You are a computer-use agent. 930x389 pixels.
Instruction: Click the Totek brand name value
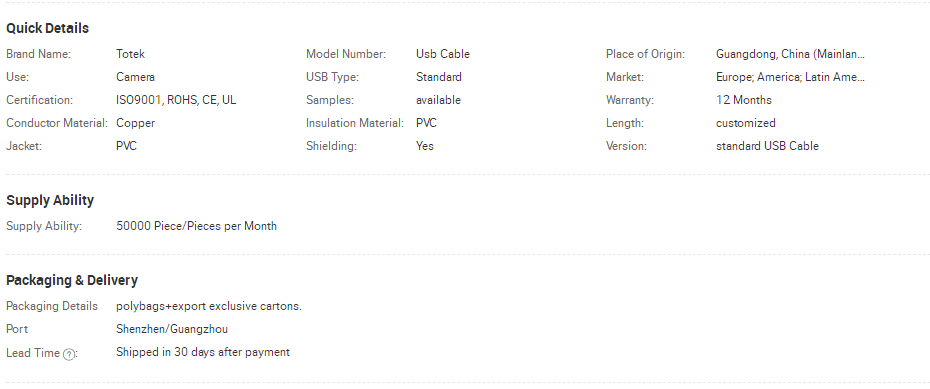[x=130, y=54]
